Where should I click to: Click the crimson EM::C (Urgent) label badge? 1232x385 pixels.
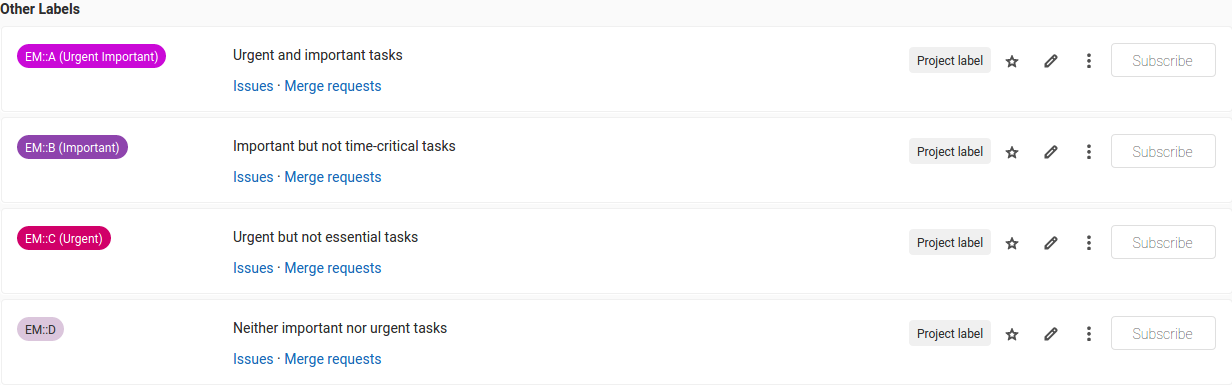point(64,238)
